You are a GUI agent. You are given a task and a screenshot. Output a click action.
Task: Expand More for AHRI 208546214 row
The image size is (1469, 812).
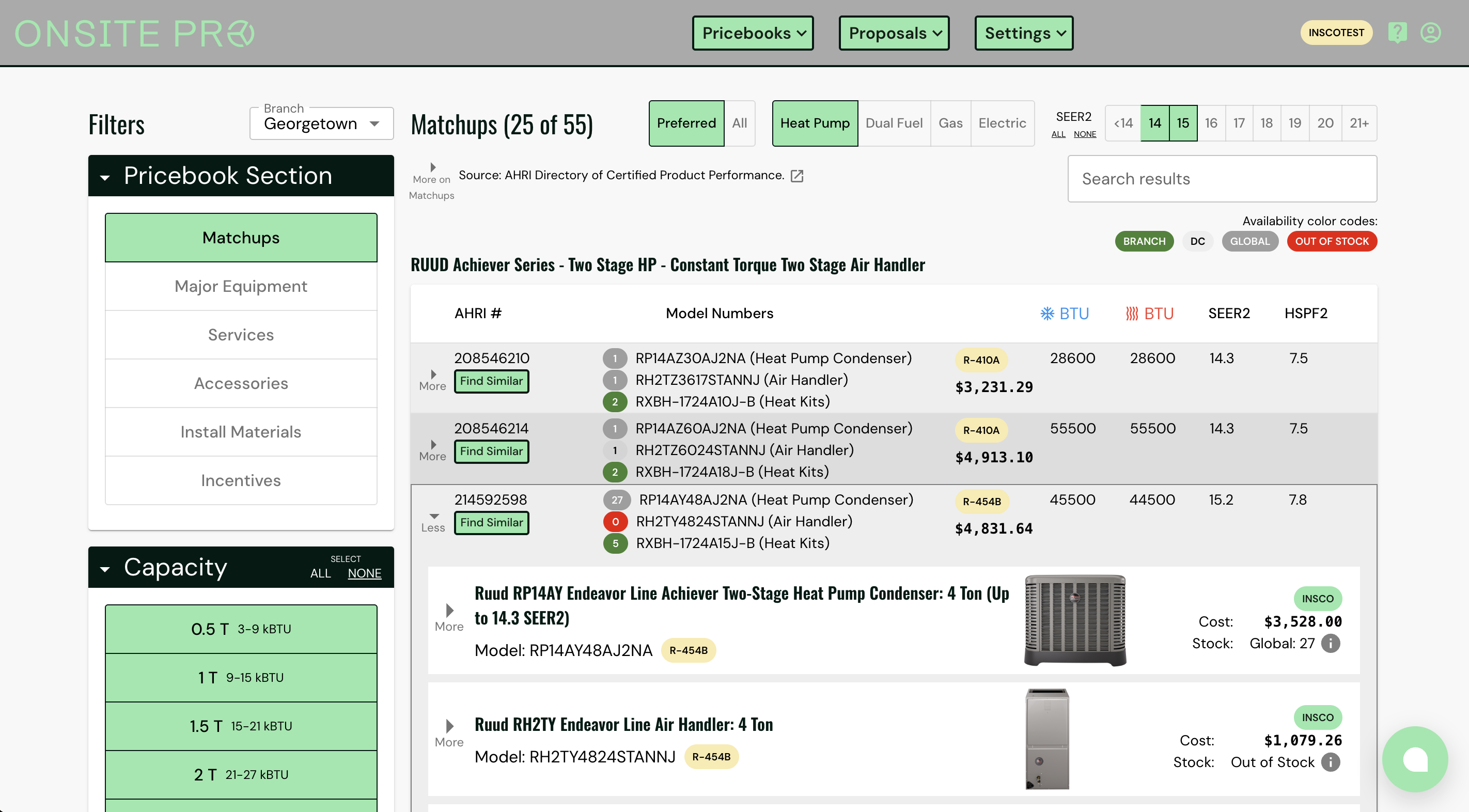[x=433, y=450]
